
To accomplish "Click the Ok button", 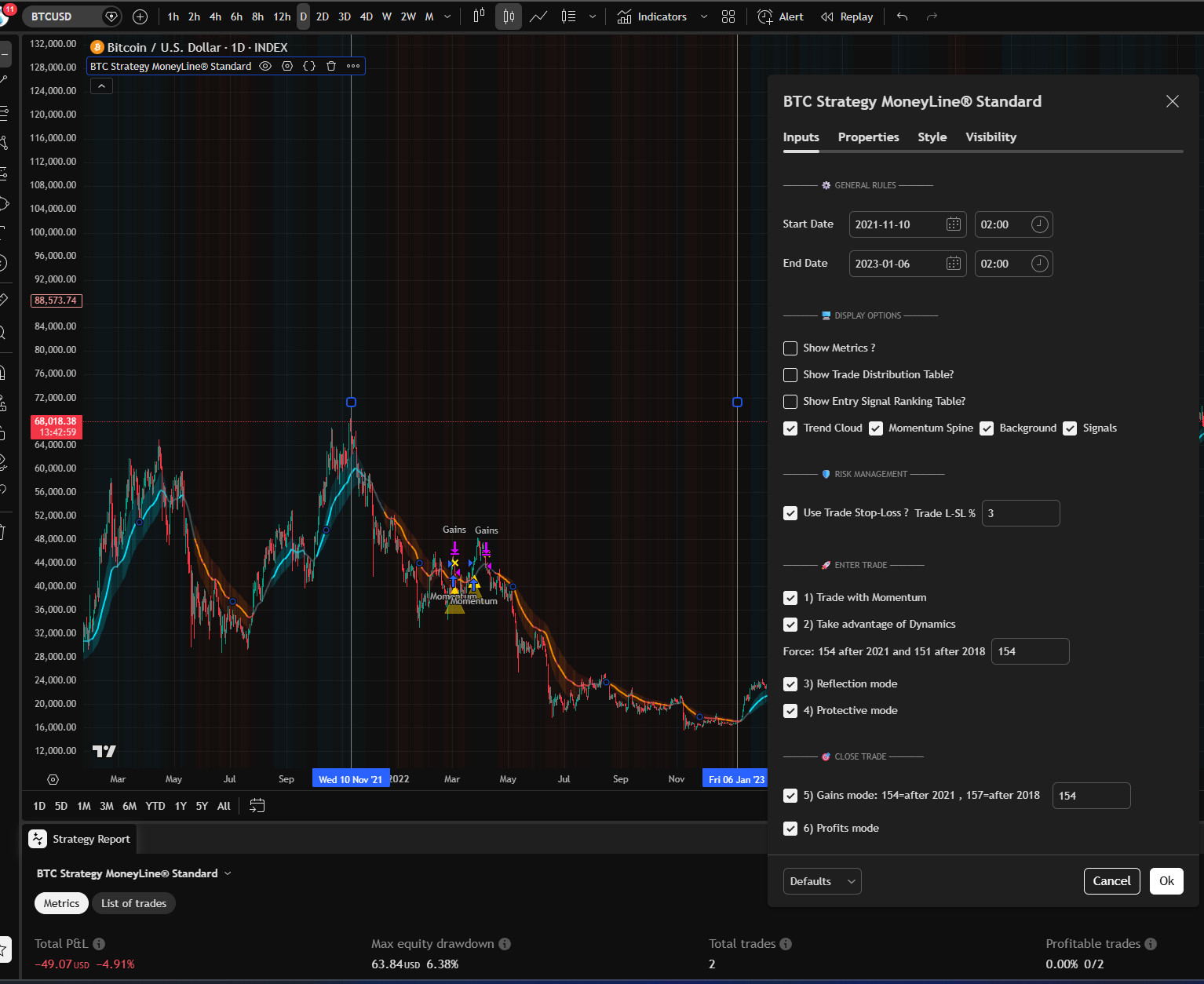I will coord(1166,881).
